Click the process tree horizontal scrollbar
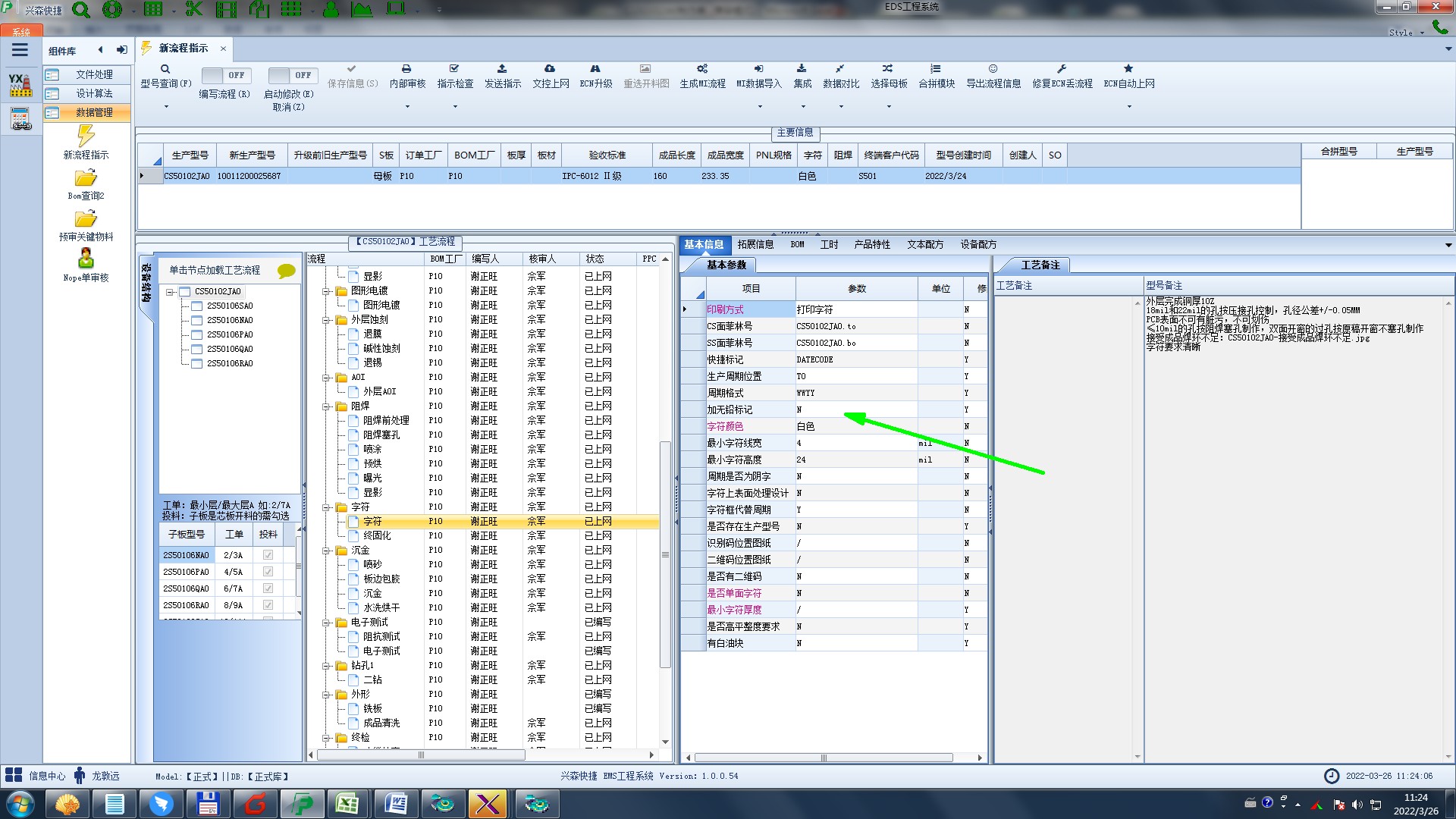The height and width of the screenshot is (819, 1456). click(x=421, y=755)
